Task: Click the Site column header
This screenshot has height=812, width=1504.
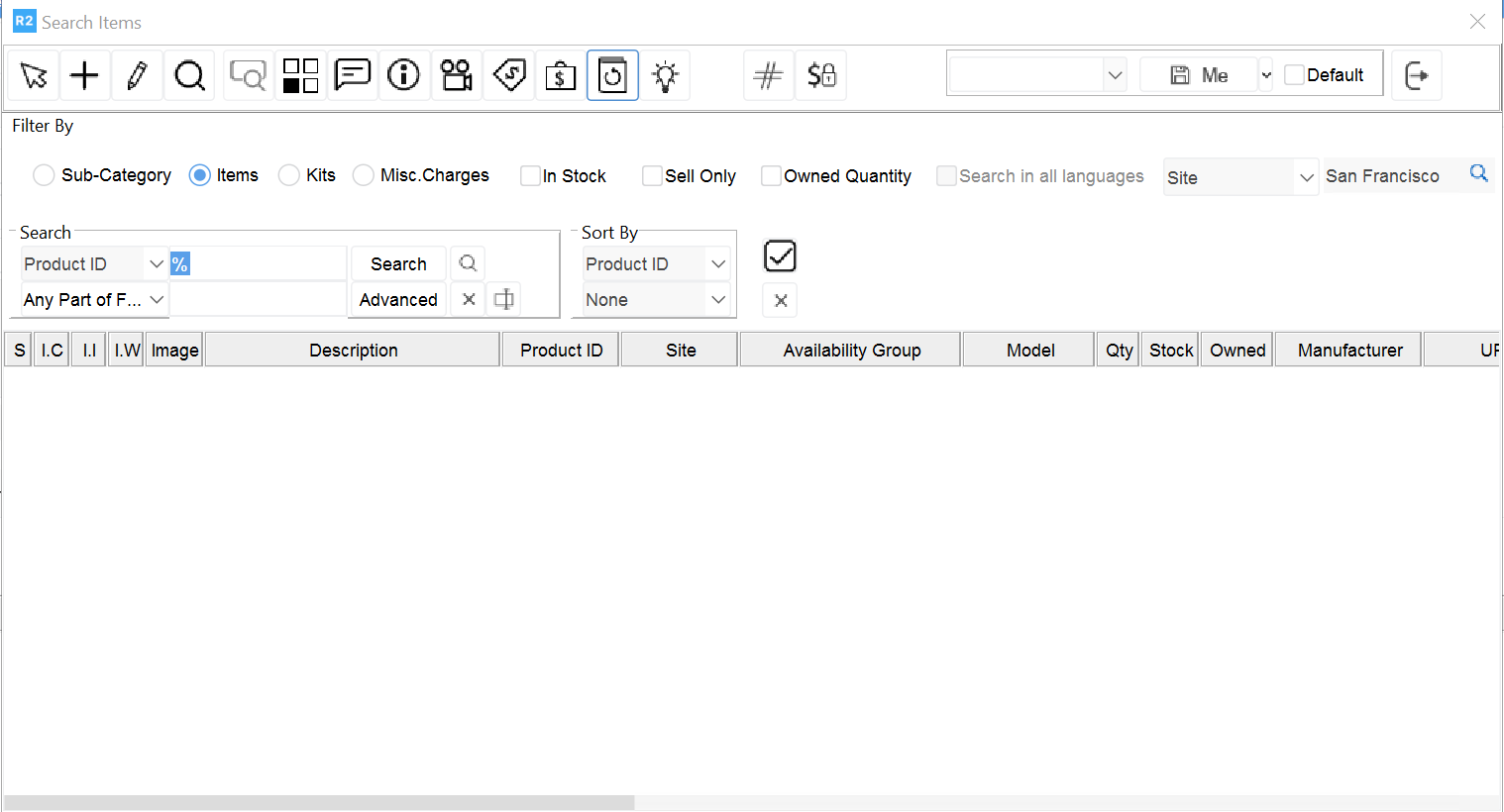Action: (x=680, y=351)
